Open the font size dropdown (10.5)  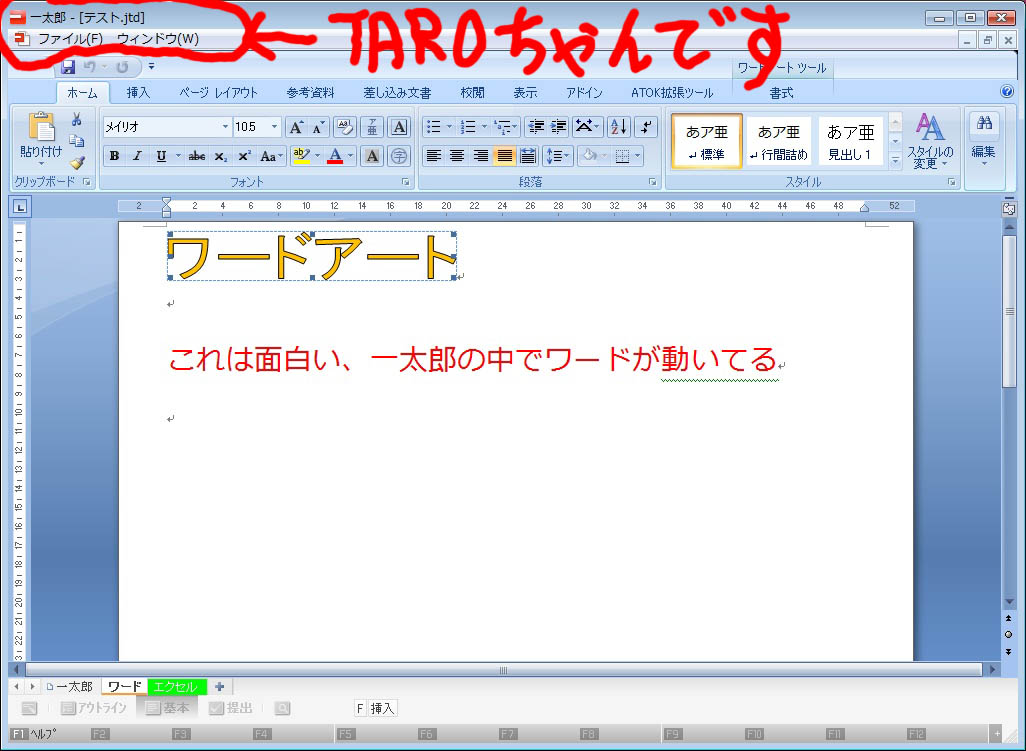[274, 126]
